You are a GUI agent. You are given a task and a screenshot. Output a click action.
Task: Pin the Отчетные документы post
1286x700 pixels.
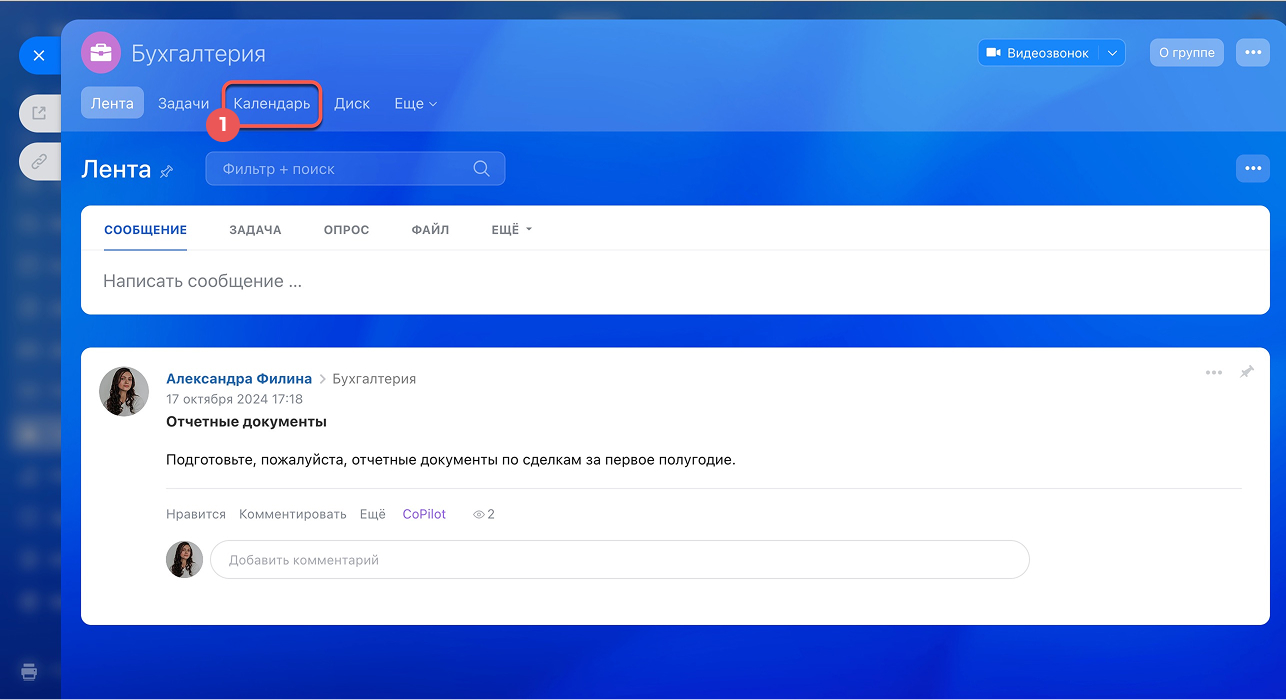tap(1246, 372)
